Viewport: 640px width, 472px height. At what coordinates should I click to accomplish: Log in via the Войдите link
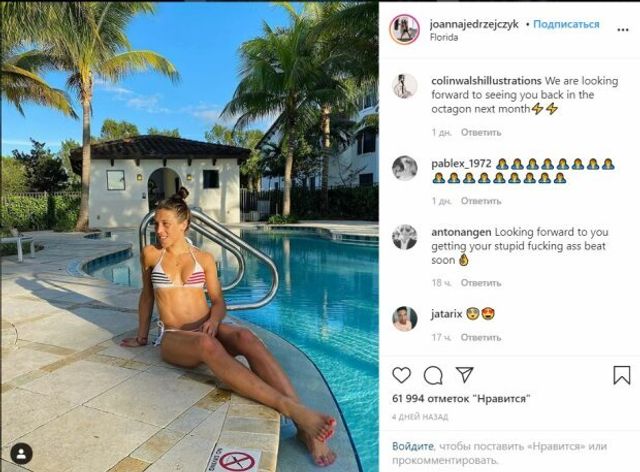point(412,446)
